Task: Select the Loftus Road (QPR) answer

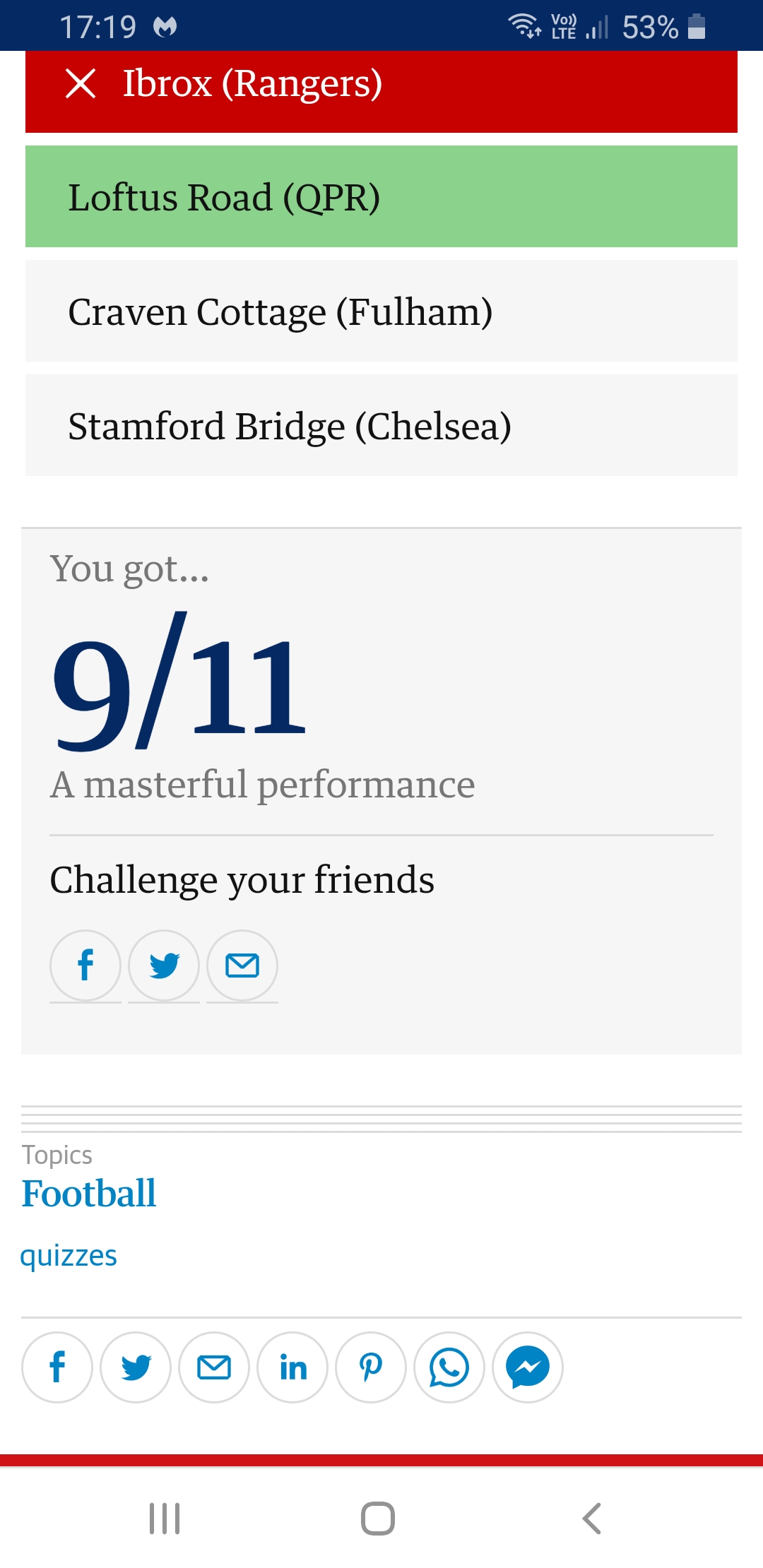Action: [381, 196]
